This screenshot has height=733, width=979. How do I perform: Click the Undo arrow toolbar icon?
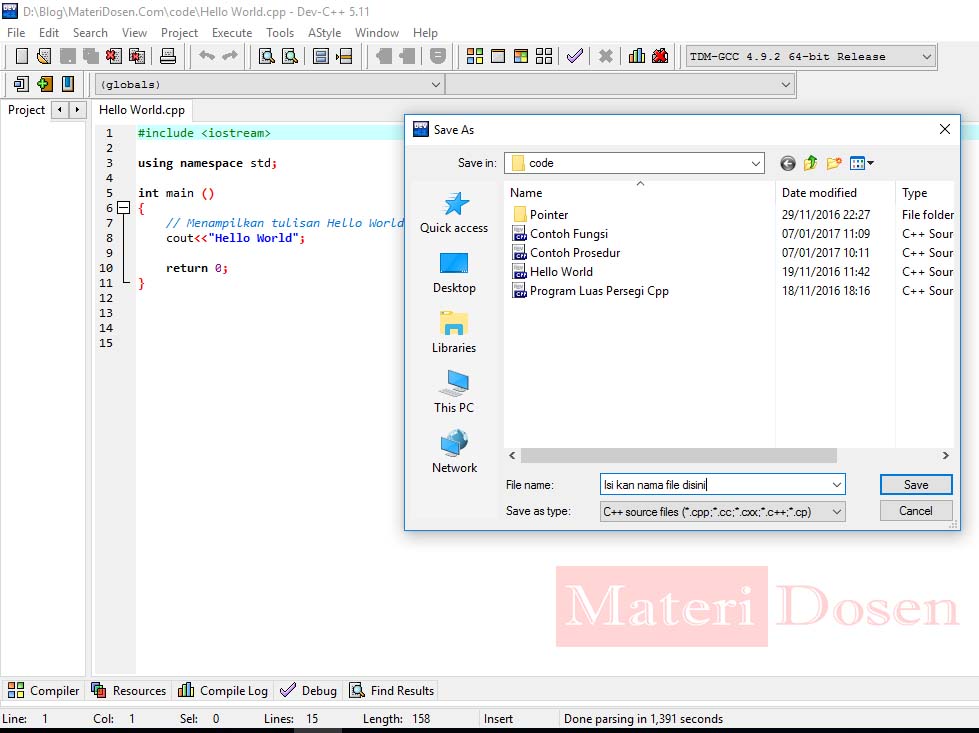tap(207, 57)
